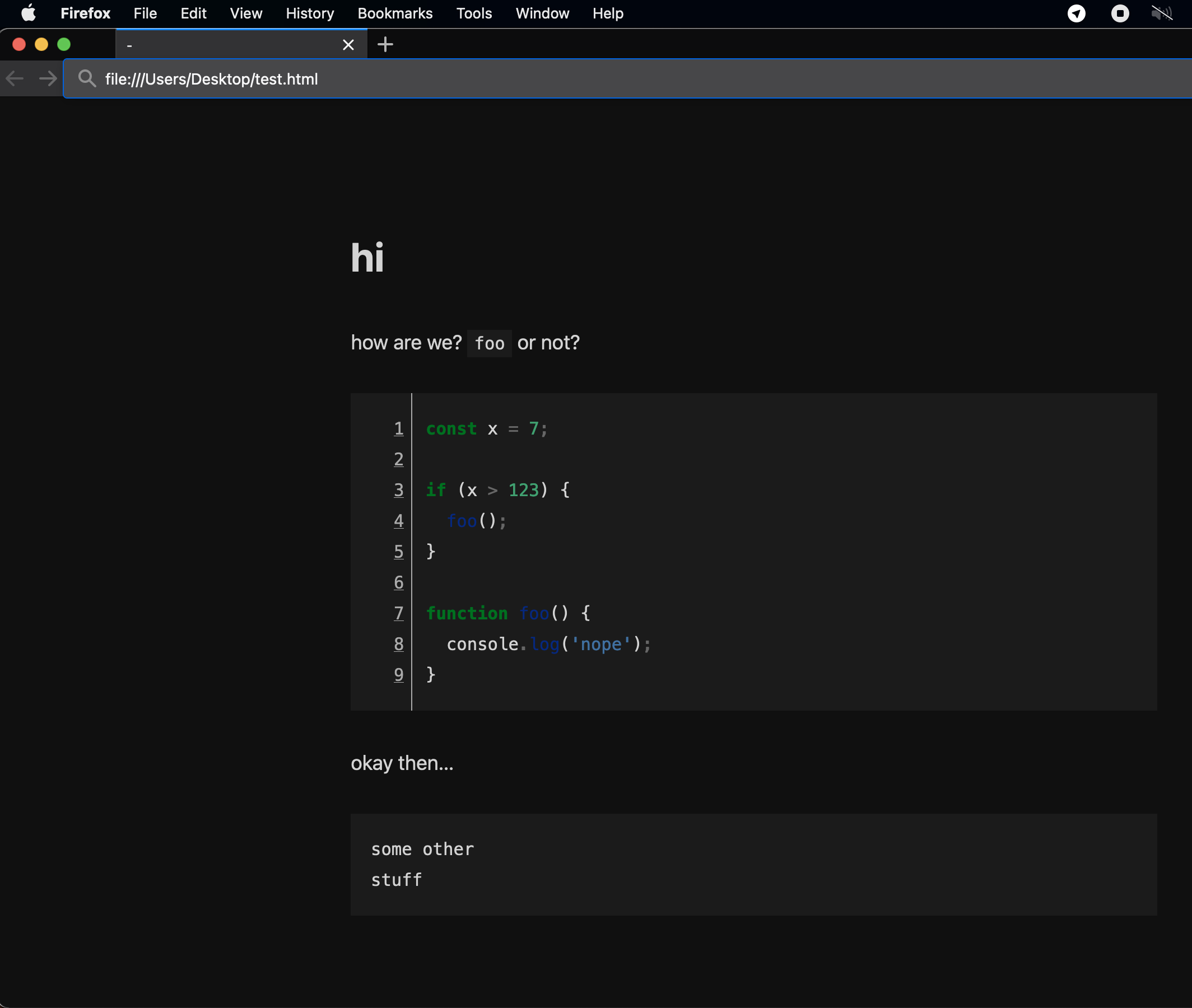Click line number 5 link
Viewport: 1192px width, 1008px height.
pos(398,552)
